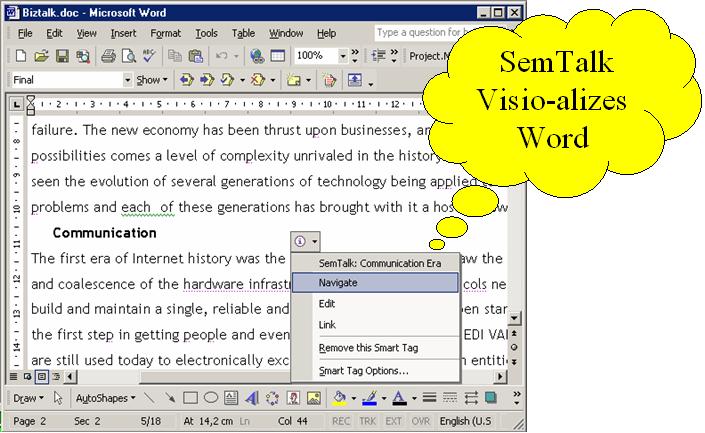Image resolution: width=705 pixels, height=433 pixels.
Task: Insert a new comment with the note icon
Action: (294, 80)
